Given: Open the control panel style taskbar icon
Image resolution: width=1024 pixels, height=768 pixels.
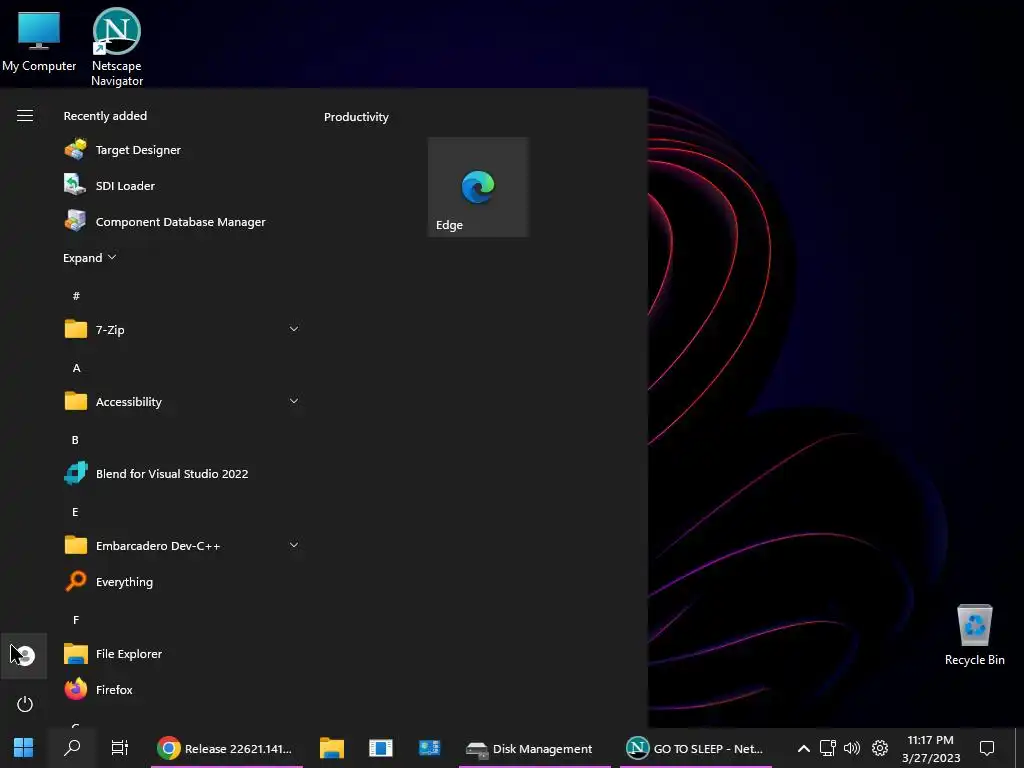Looking at the screenshot, I should tap(429, 748).
